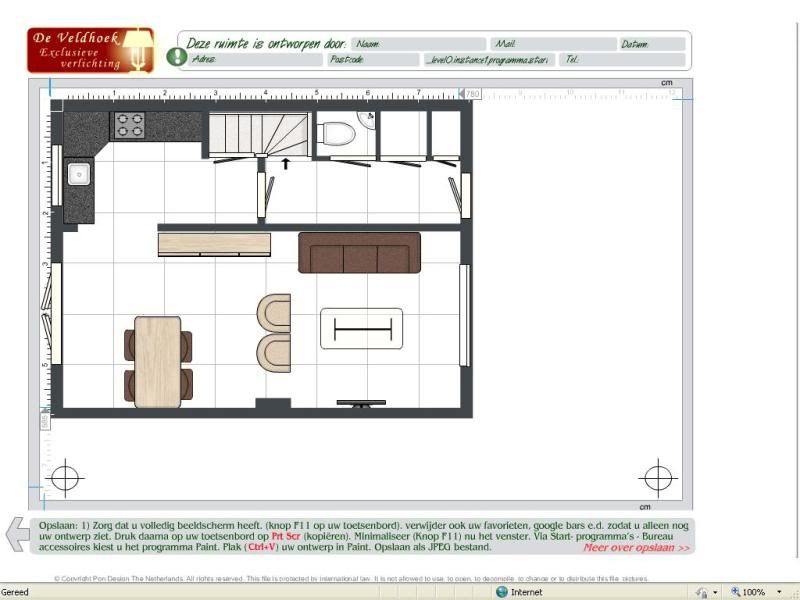The height and width of the screenshot is (600, 800).
Task: Select the lower right dining chair
Action: pyautogui.click(x=187, y=384)
